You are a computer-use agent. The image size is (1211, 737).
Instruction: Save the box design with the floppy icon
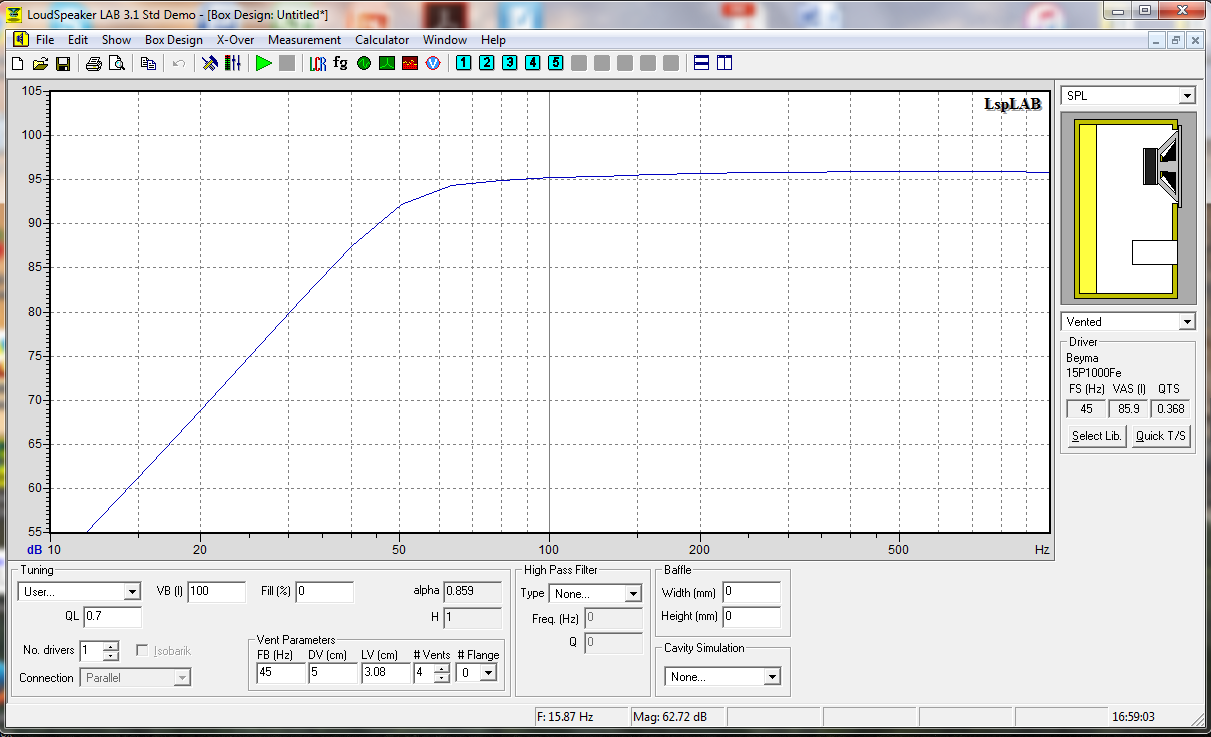pos(62,63)
